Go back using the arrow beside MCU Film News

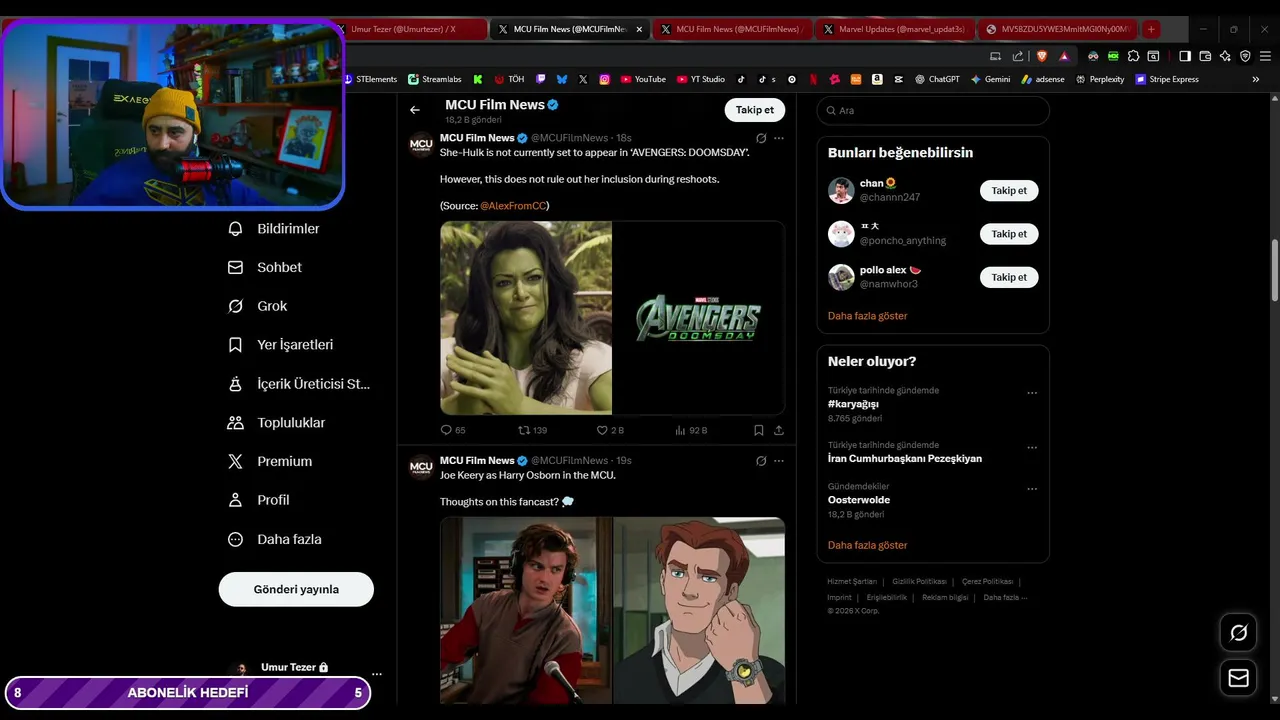click(415, 110)
